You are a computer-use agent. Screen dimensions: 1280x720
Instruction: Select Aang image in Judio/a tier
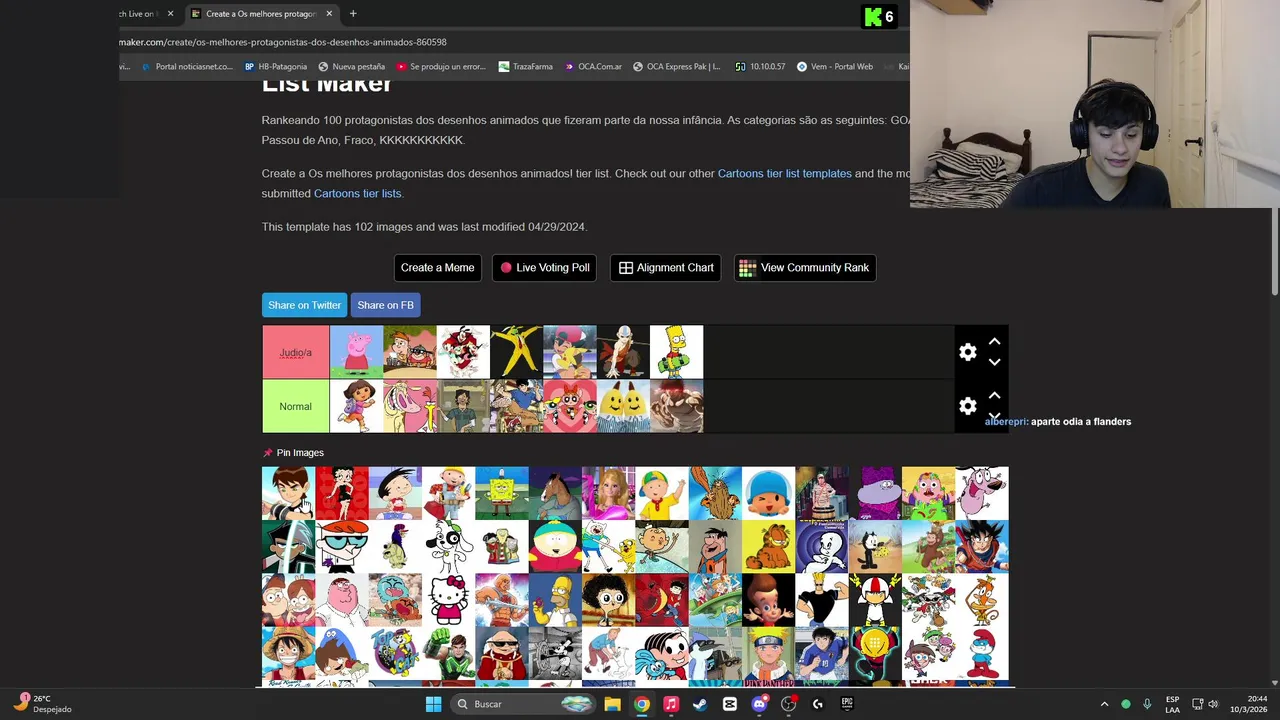click(x=623, y=352)
